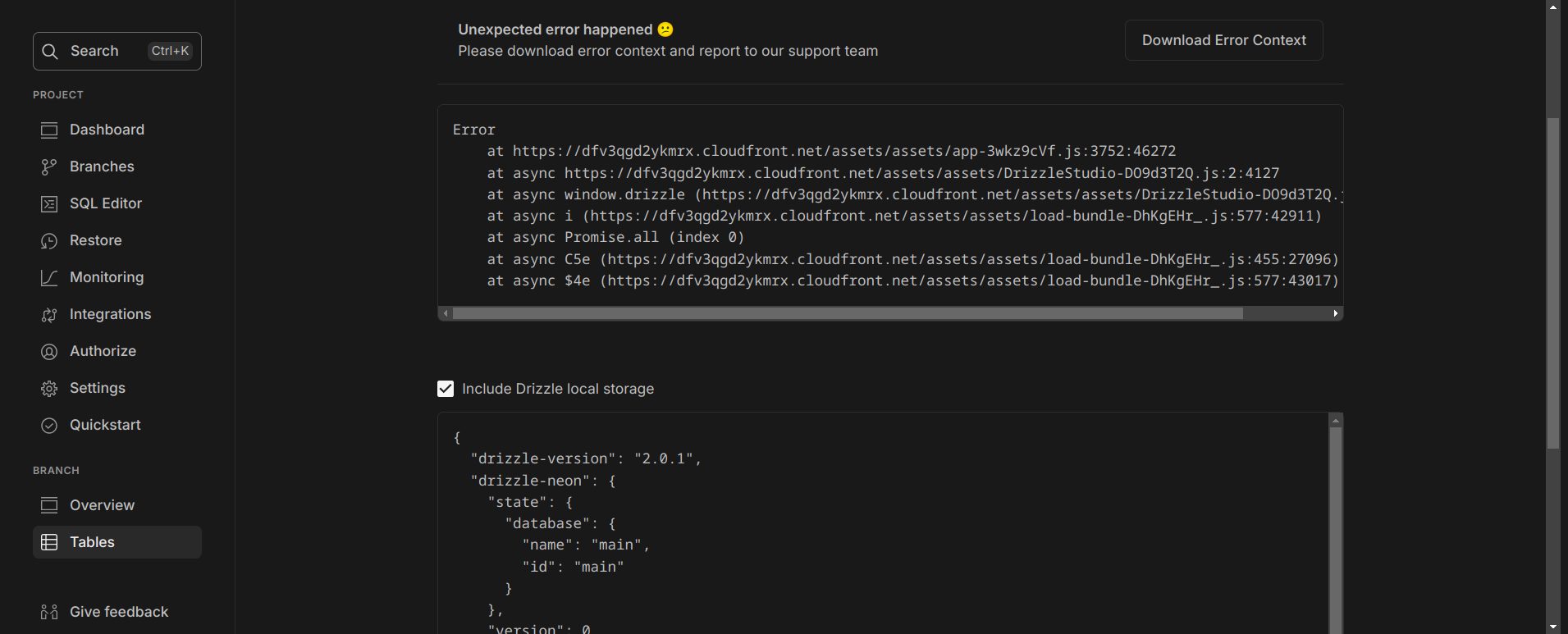
Task: Click the Integrations puzzle icon
Action: (x=49, y=315)
